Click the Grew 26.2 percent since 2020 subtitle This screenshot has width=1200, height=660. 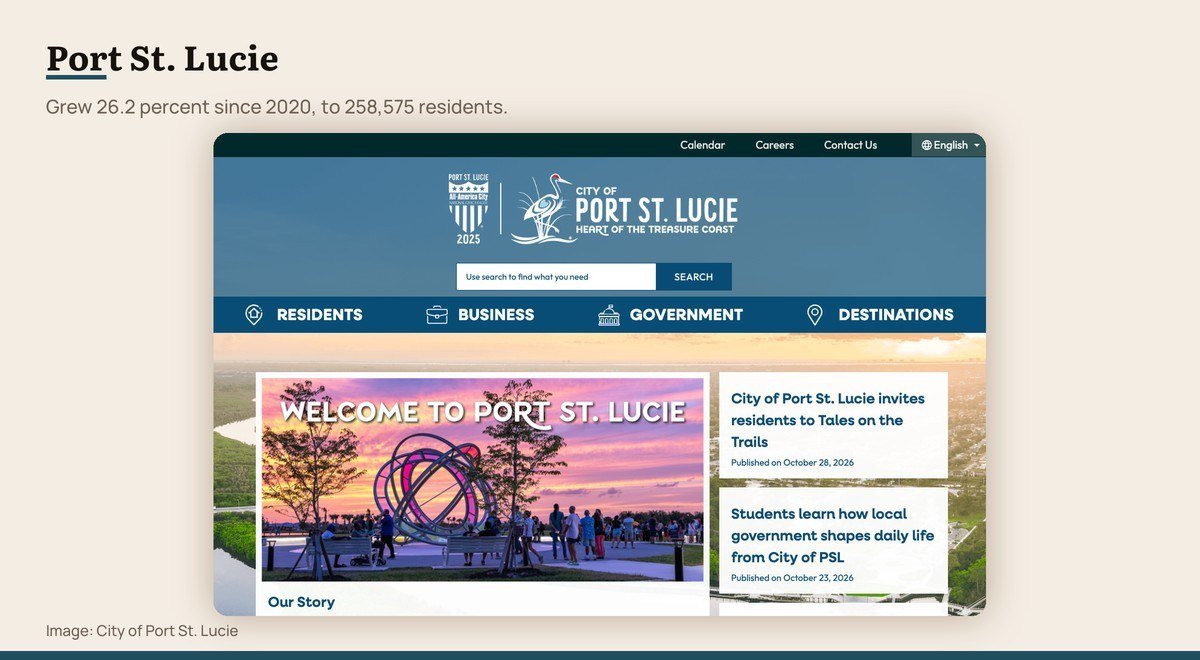[277, 106]
